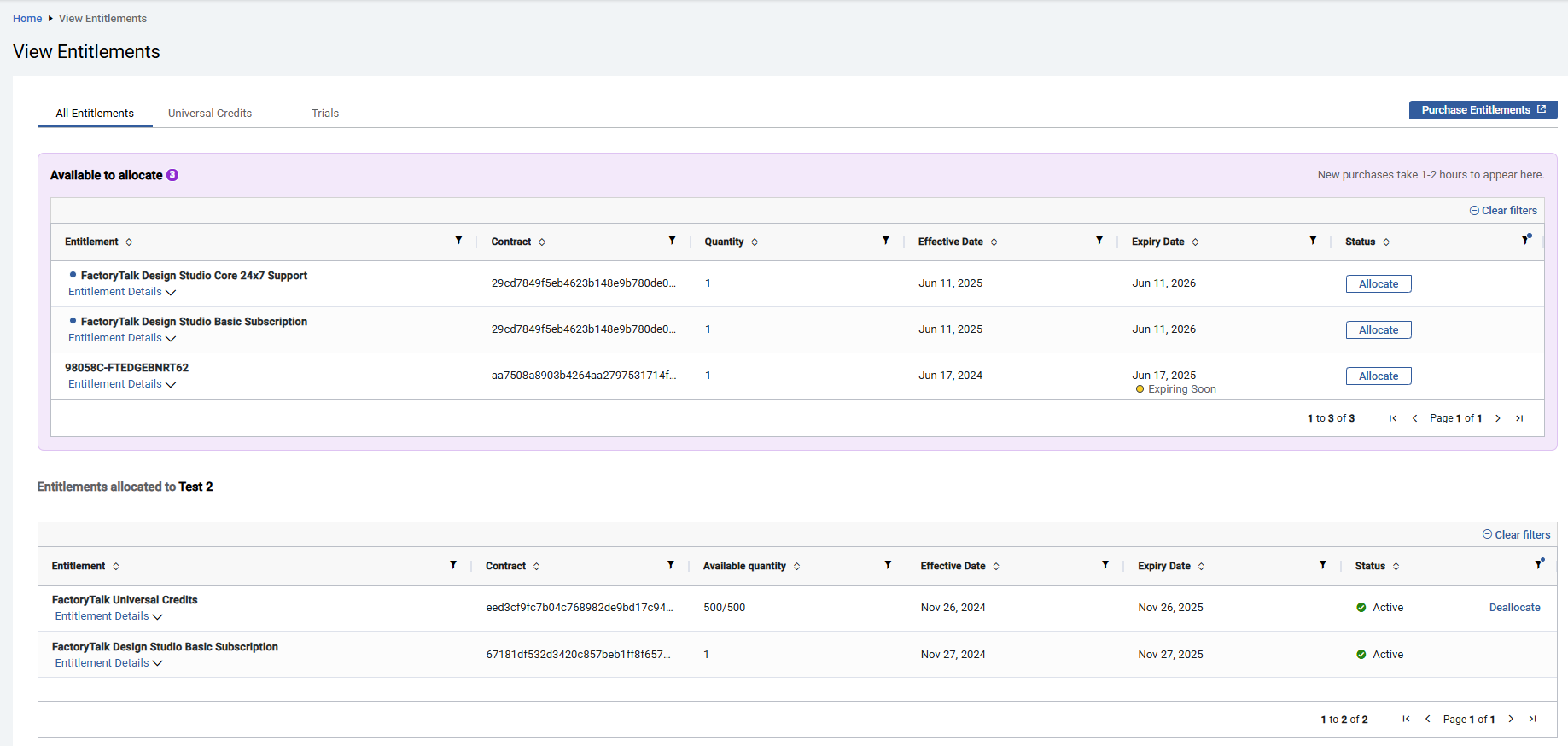
Task: Go to first page in available table
Action: pyautogui.click(x=1393, y=418)
